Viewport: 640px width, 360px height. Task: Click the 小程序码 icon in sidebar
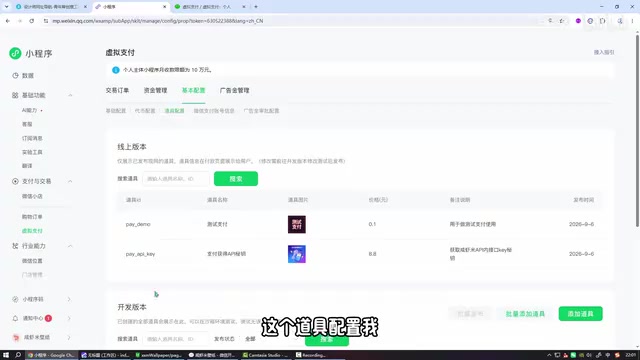click(15, 299)
